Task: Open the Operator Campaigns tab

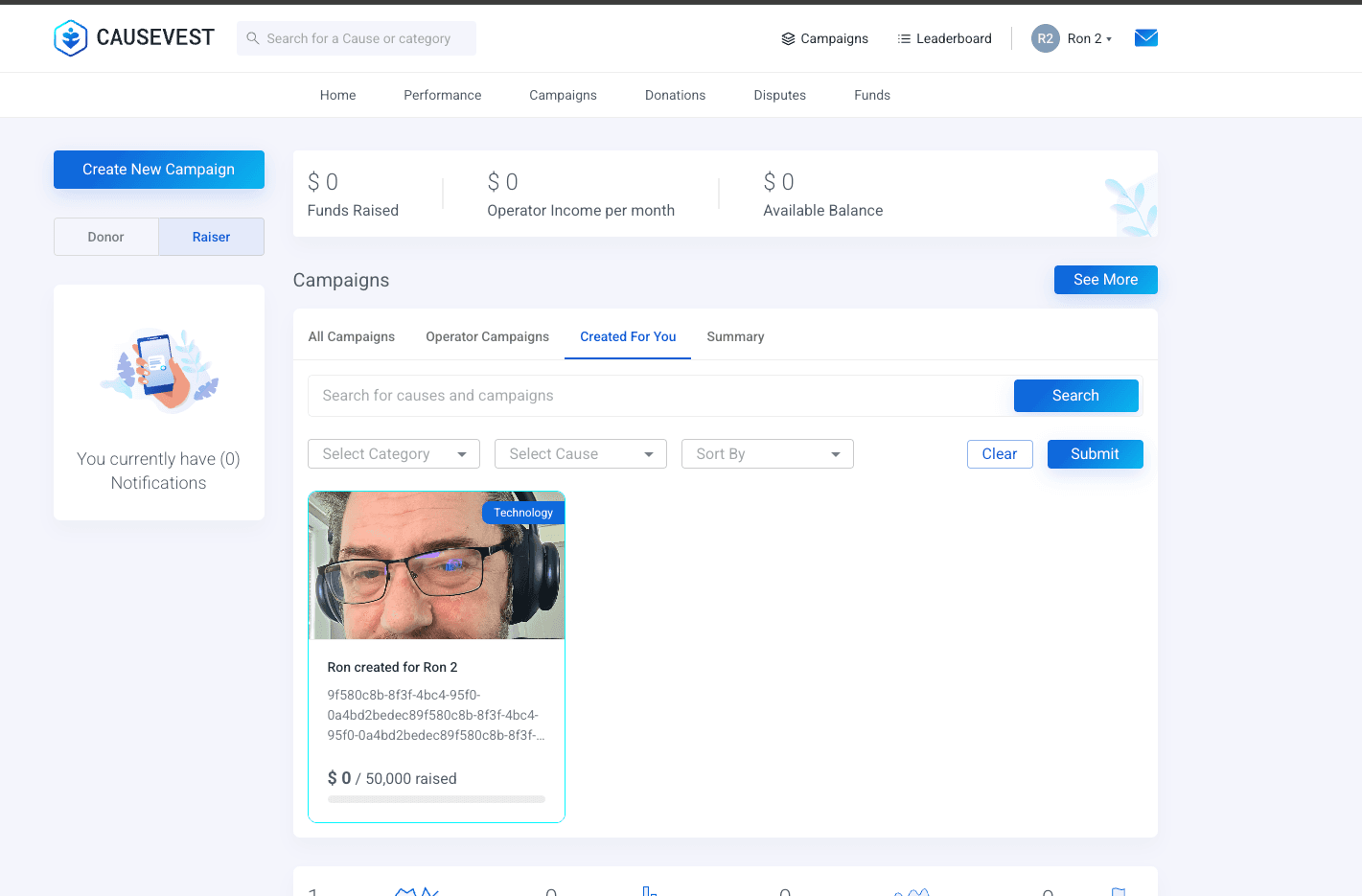Action: click(488, 336)
